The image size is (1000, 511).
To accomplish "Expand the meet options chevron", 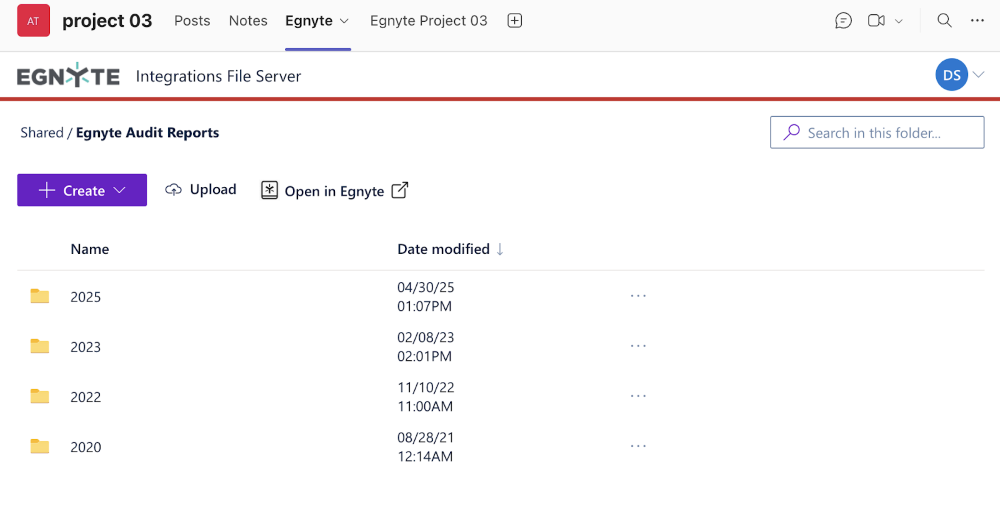I will 899,21.
